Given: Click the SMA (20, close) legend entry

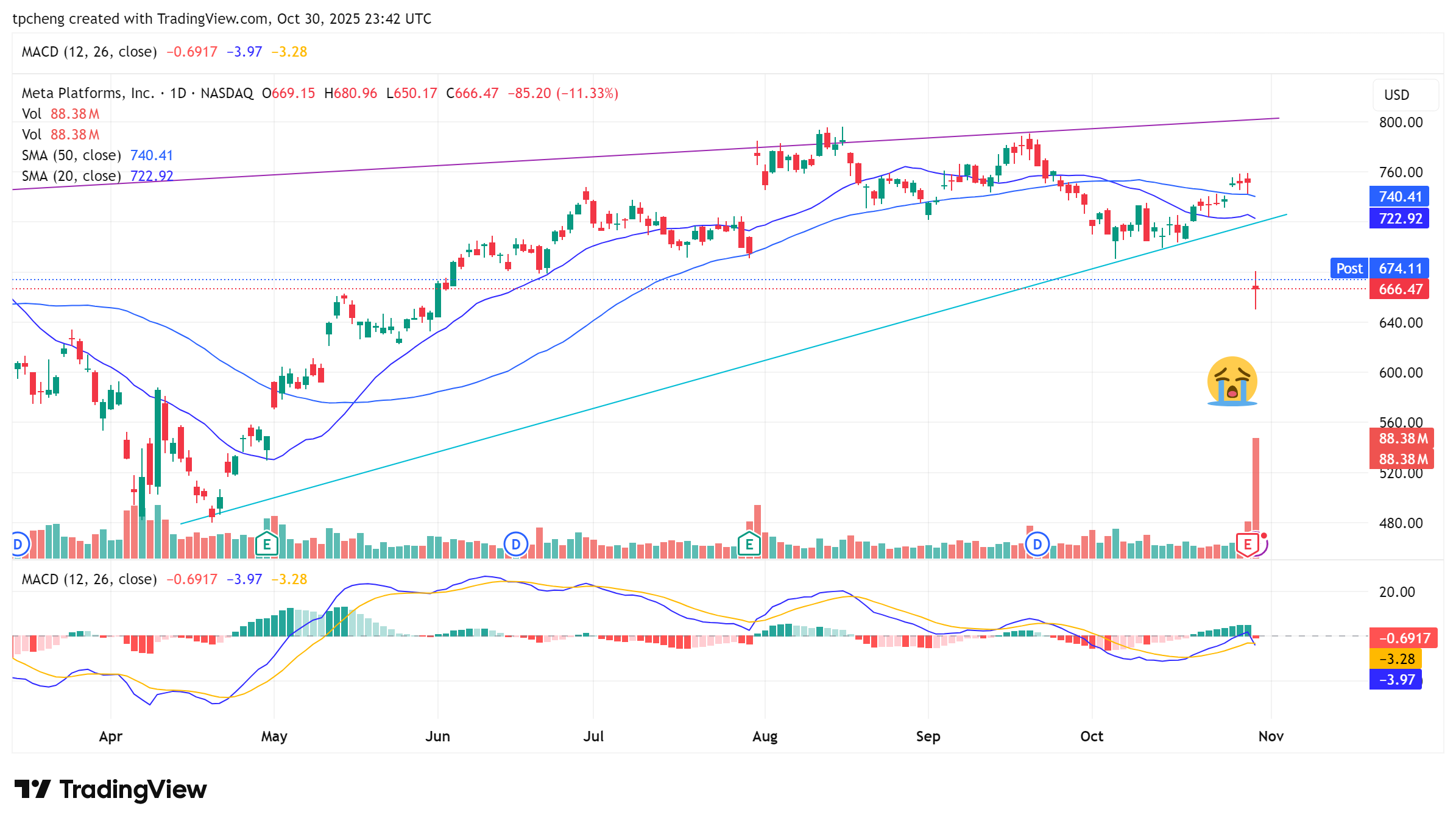Looking at the screenshot, I should (71, 176).
